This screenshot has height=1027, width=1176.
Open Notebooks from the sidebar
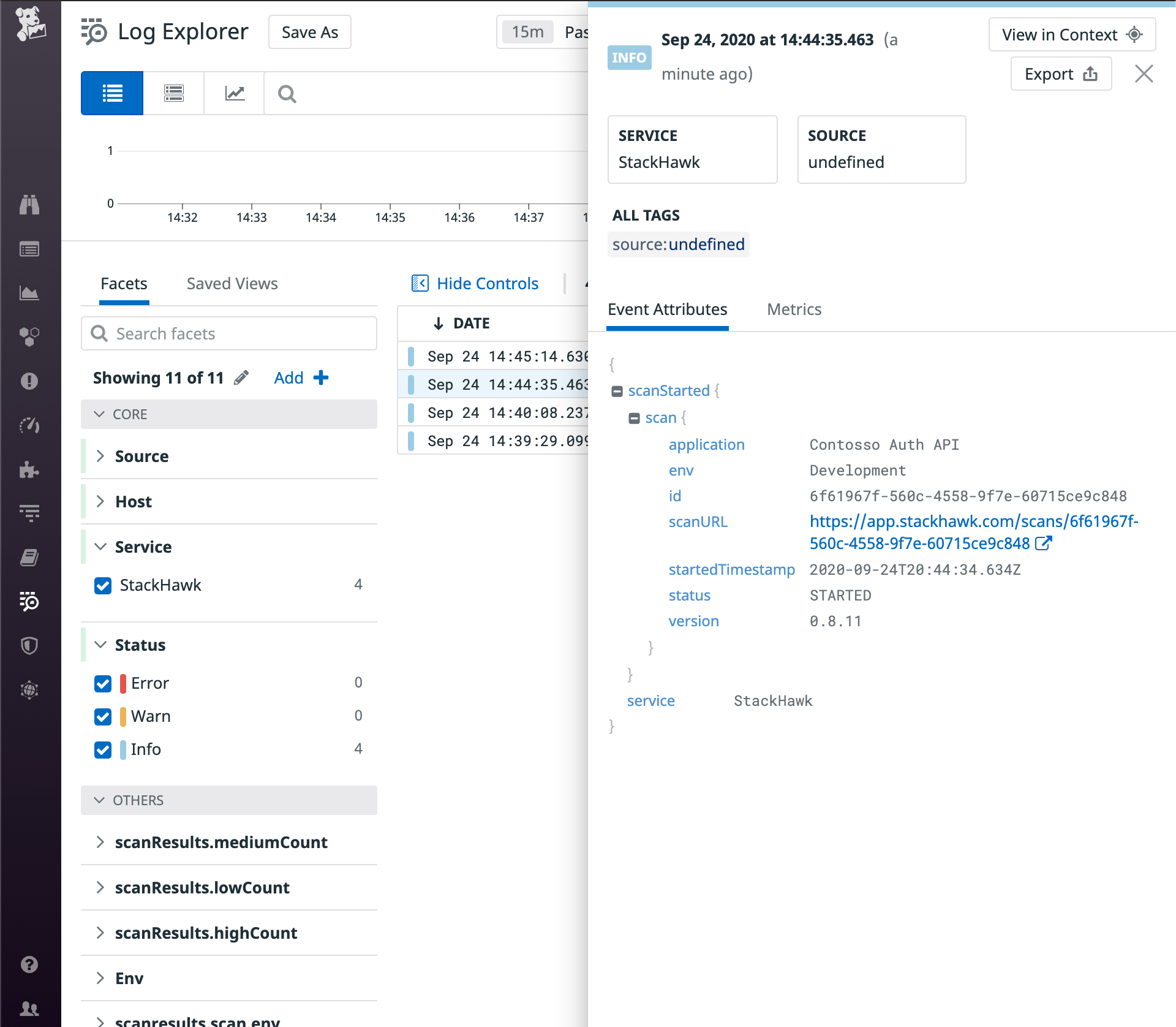tap(30, 557)
